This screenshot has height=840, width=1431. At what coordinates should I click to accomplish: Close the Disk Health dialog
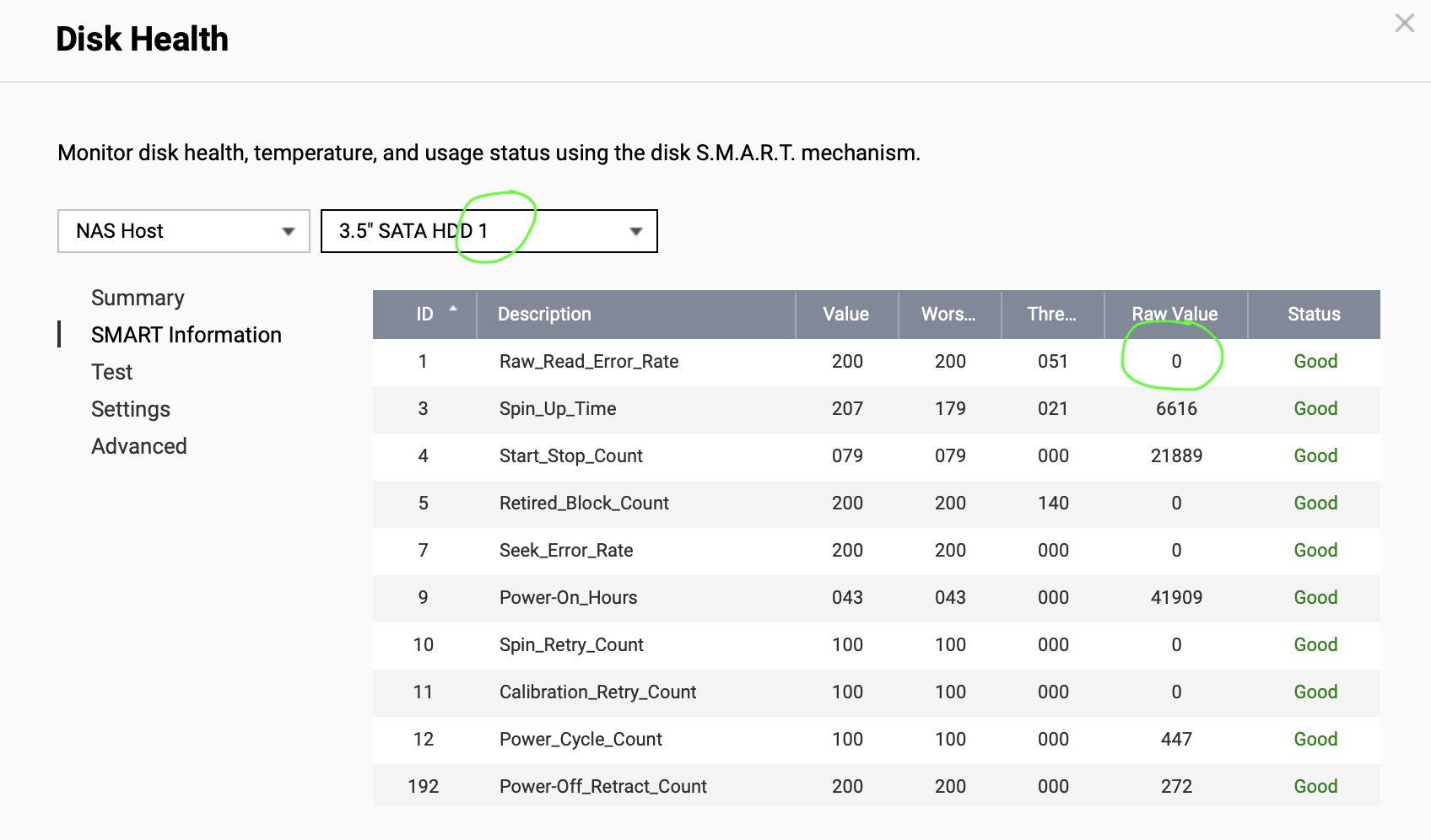1404,23
